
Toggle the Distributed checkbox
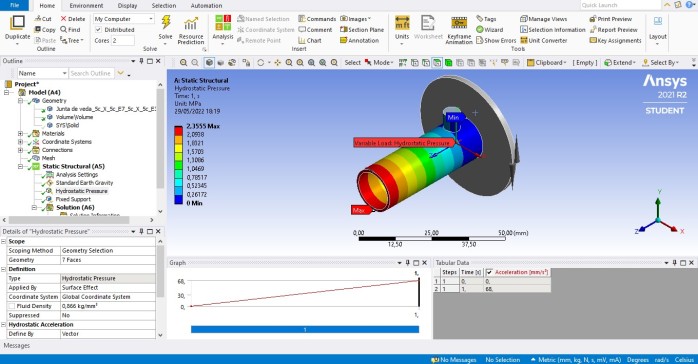[x=98, y=29]
